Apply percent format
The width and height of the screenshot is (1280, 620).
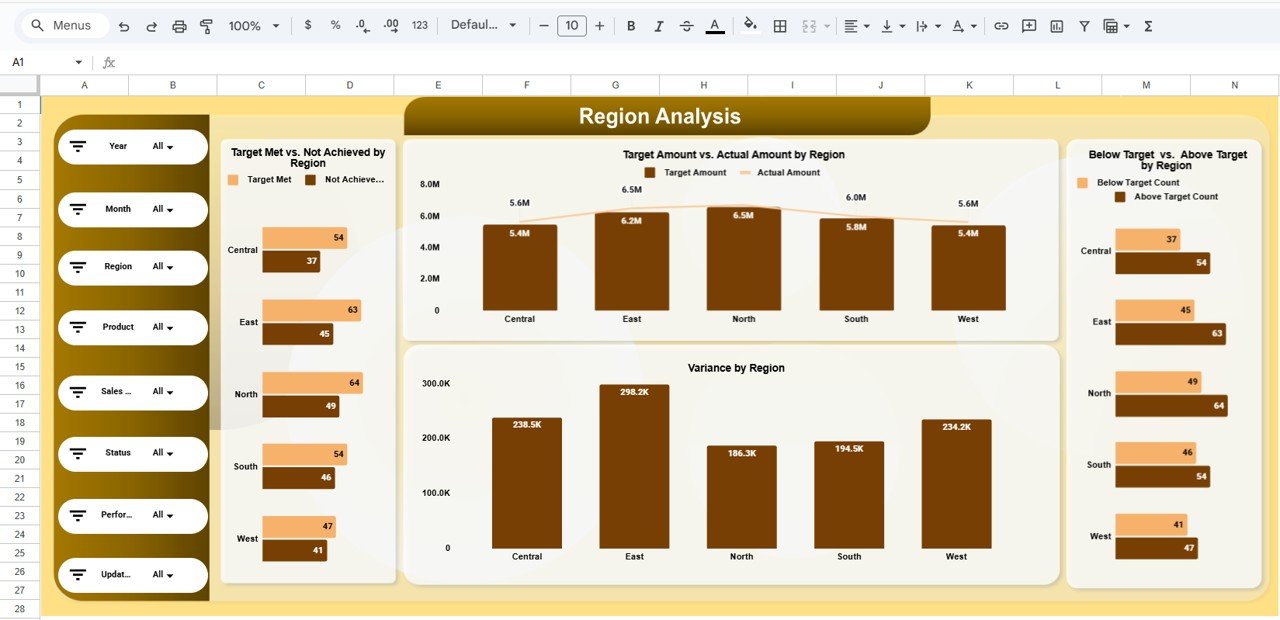click(x=334, y=25)
